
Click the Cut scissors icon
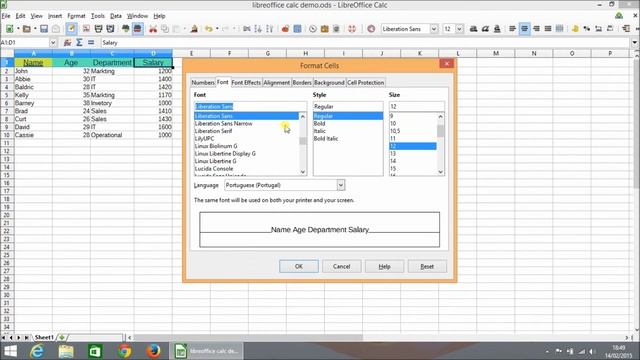(153, 29)
